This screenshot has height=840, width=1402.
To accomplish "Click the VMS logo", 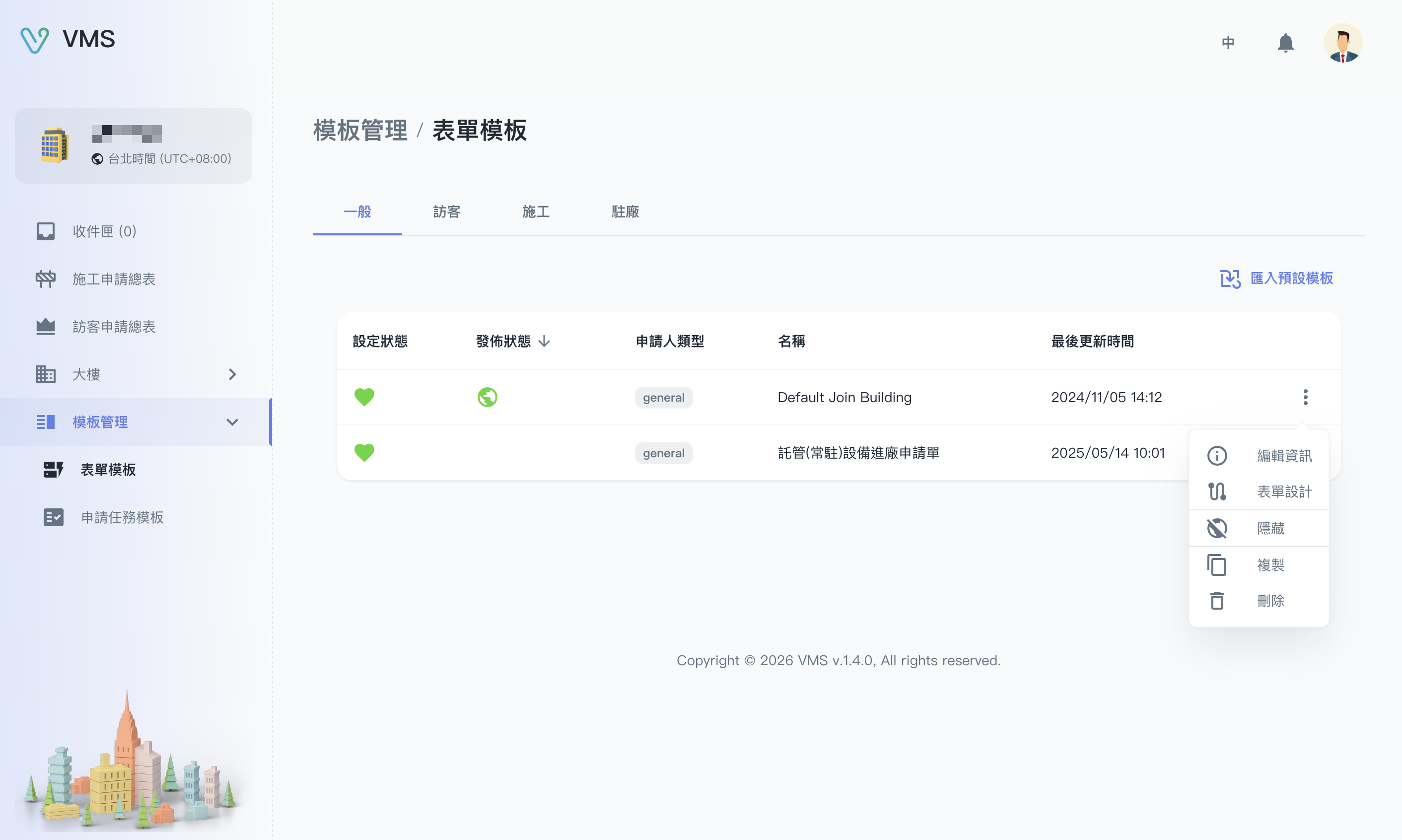I will (x=68, y=40).
